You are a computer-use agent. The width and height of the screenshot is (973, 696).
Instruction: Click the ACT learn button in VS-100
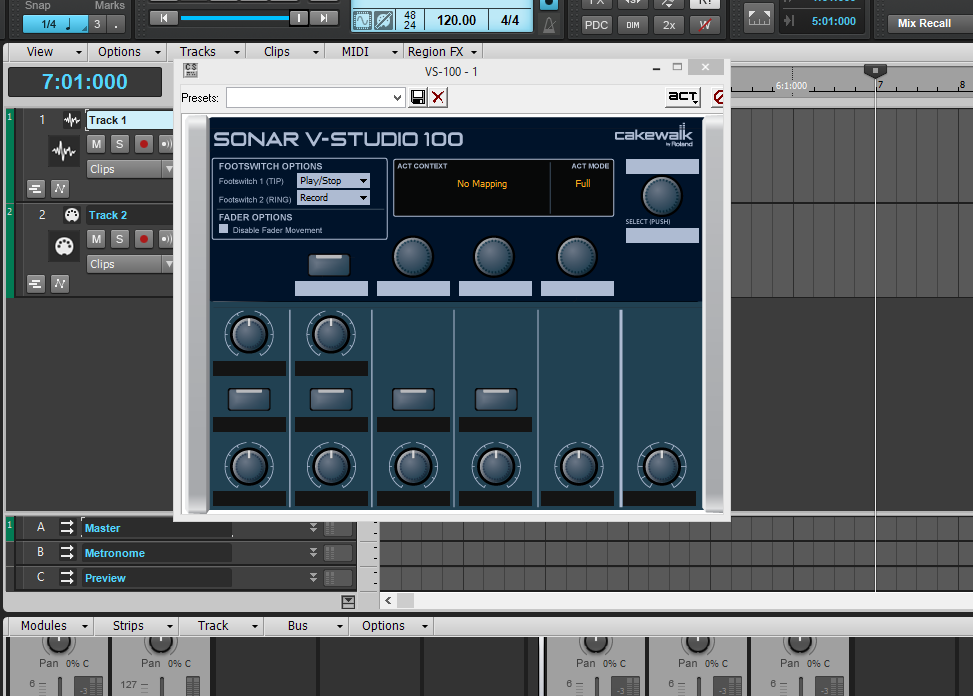pos(683,97)
